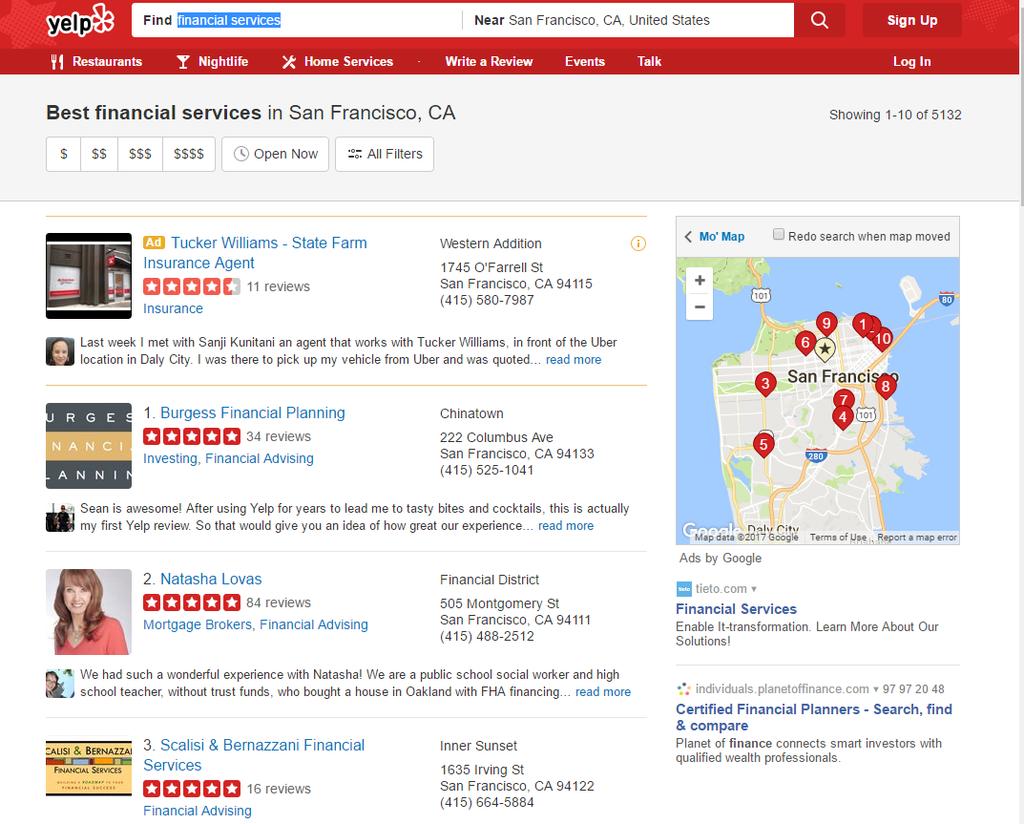Viewport: 1024px width, 824px height.
Task: Click the Mortgage Brokers category link
Action: coord(197,625)
